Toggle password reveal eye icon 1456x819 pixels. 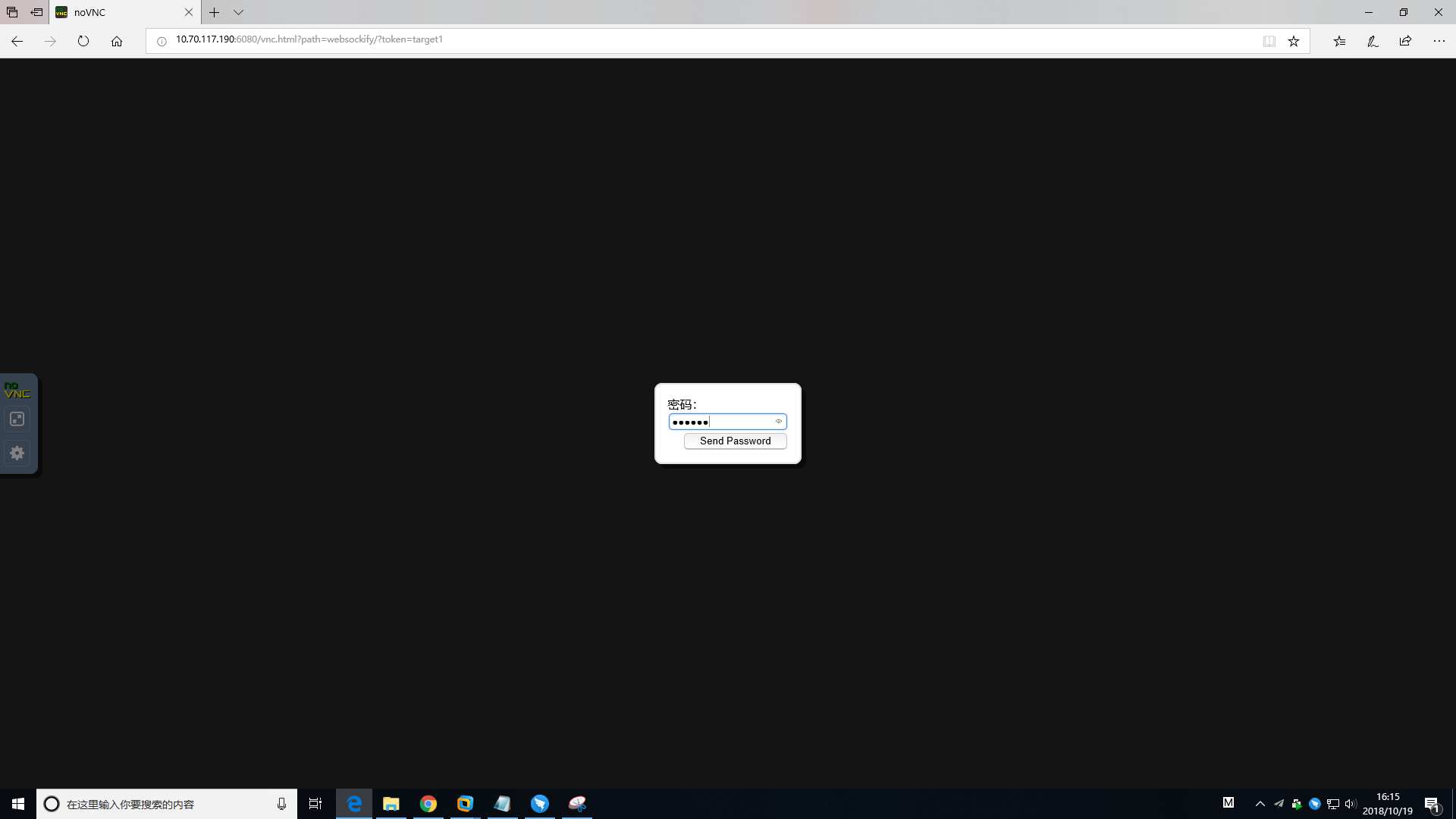coord(778,422)
